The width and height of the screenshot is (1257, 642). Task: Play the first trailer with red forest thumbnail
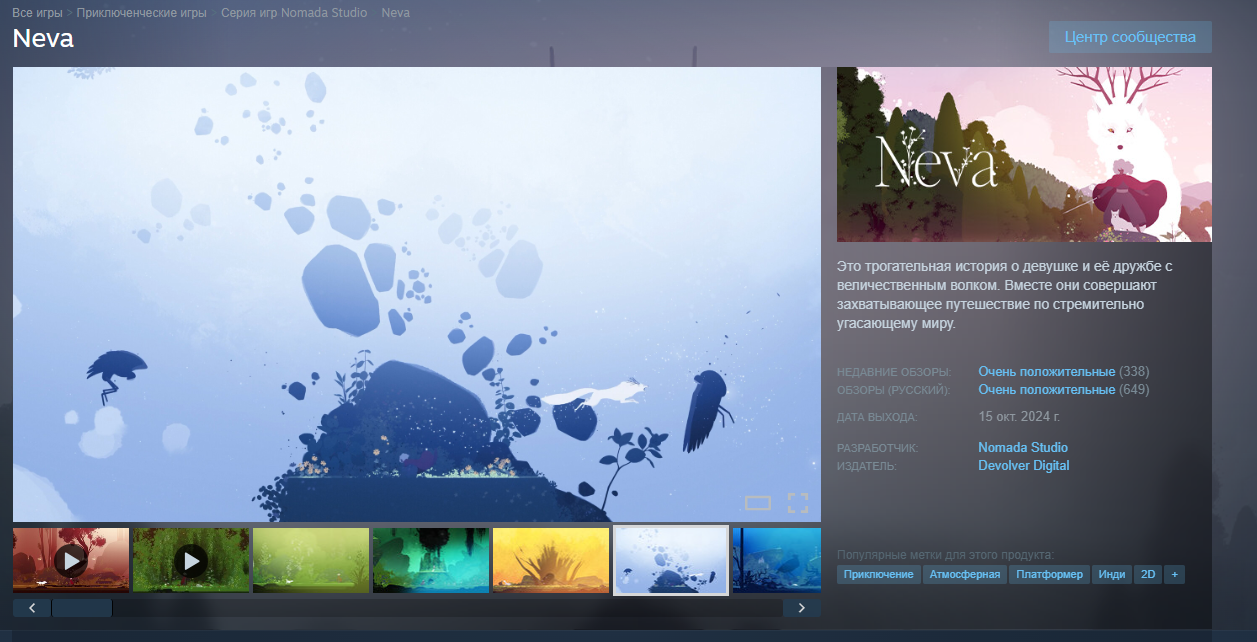coord(71,560)
